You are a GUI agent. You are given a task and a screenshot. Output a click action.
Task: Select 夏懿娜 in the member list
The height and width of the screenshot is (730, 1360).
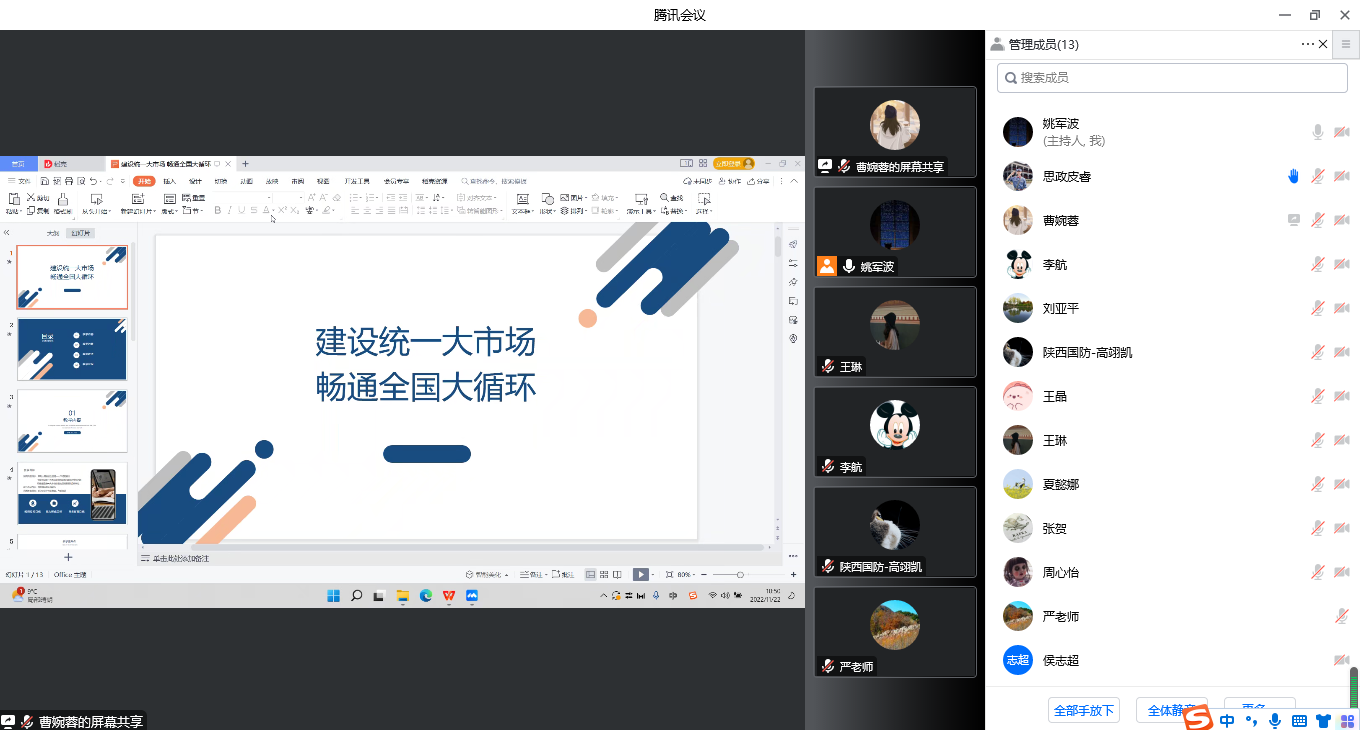[x=1060, y=484]
